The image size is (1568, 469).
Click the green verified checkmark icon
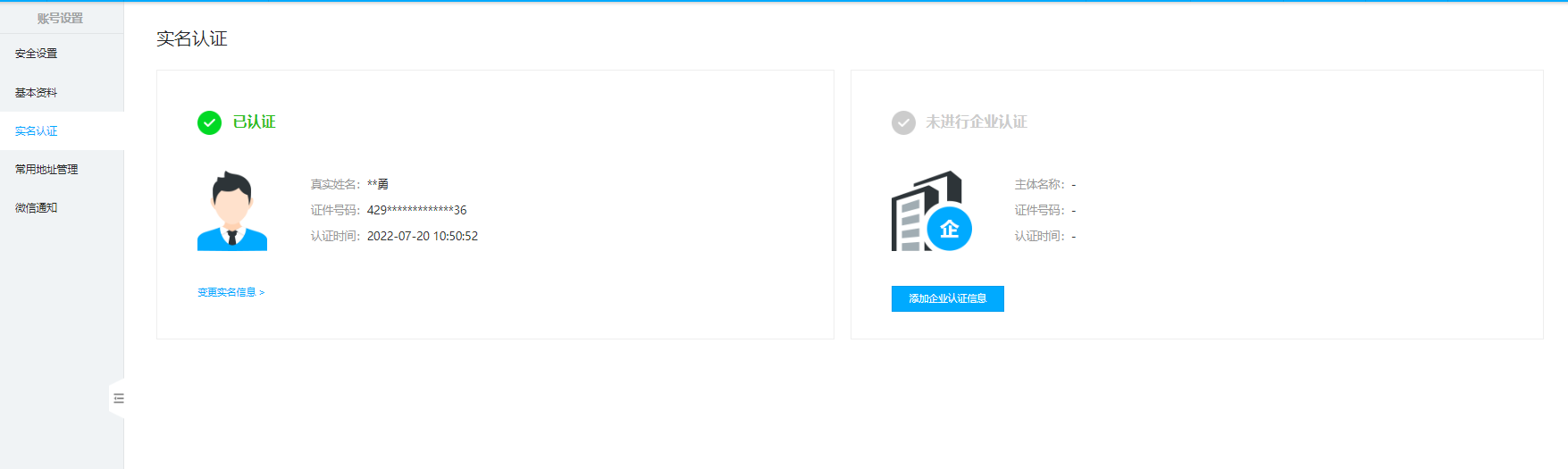pyautogui.click(x=209, y=122)
